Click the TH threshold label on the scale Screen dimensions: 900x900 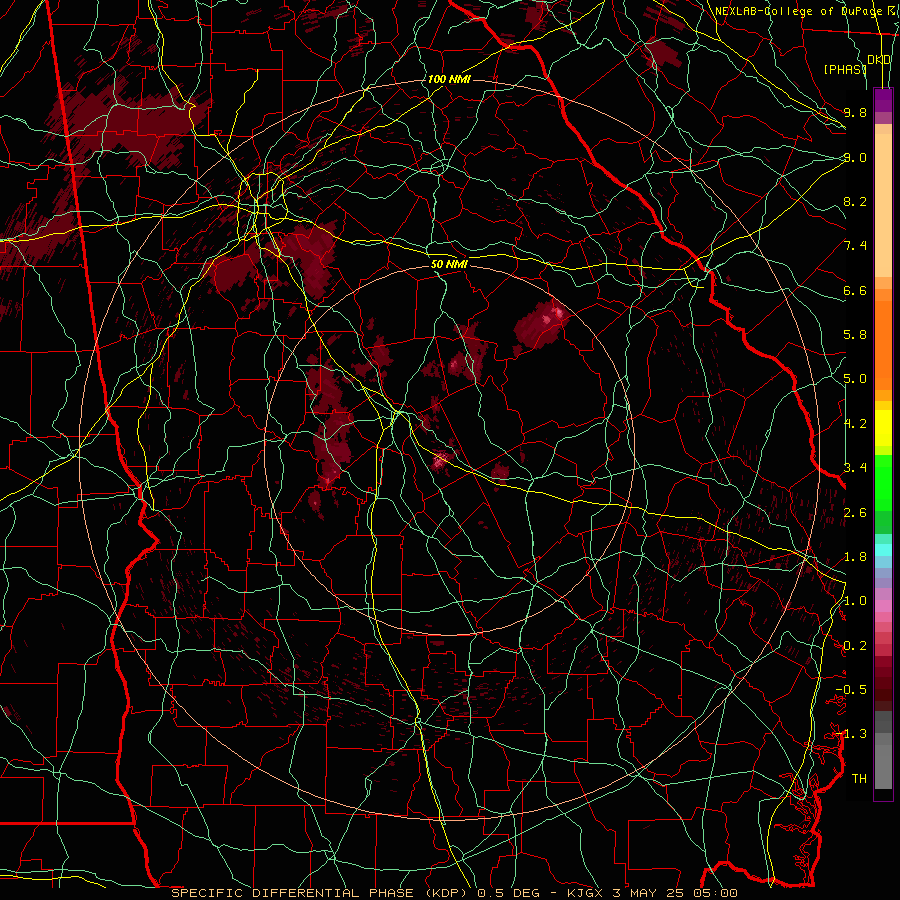859,779
